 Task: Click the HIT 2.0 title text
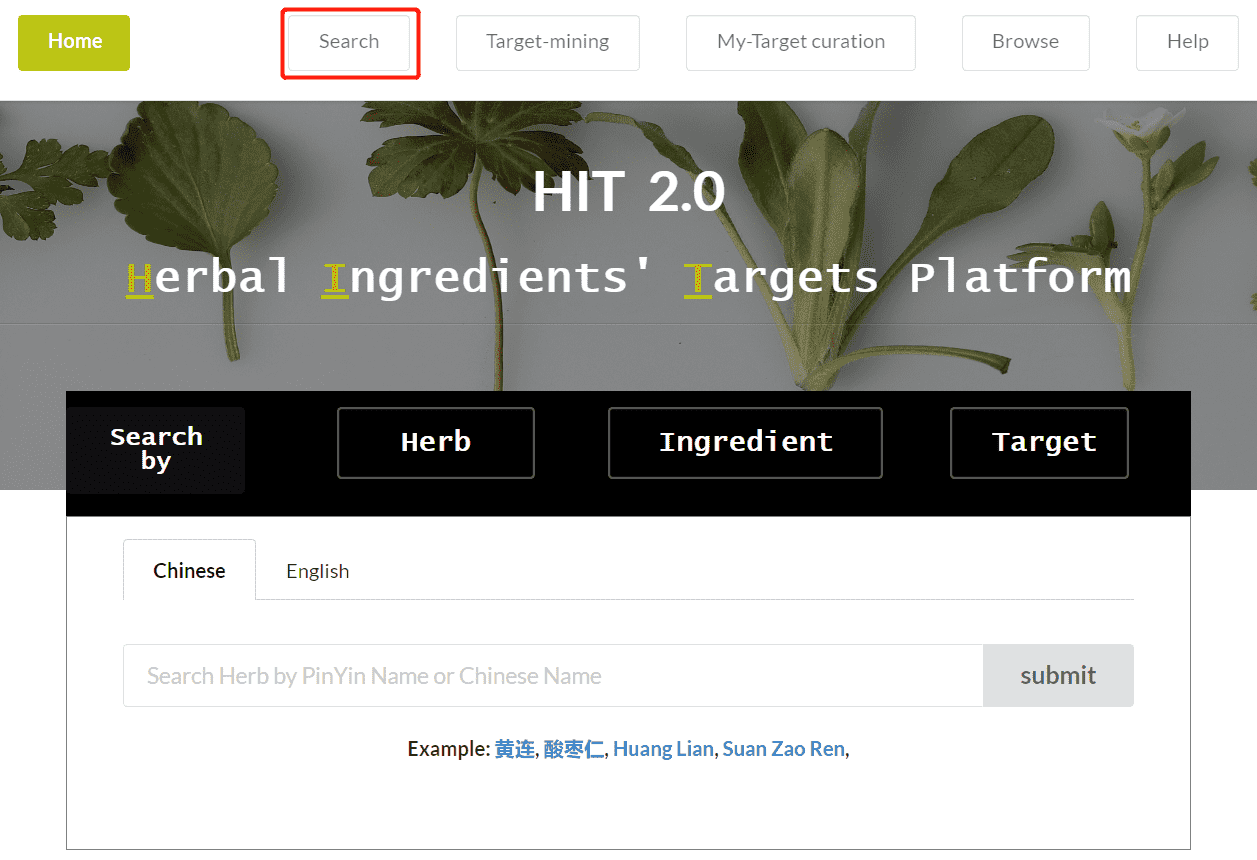click(629, 192)
